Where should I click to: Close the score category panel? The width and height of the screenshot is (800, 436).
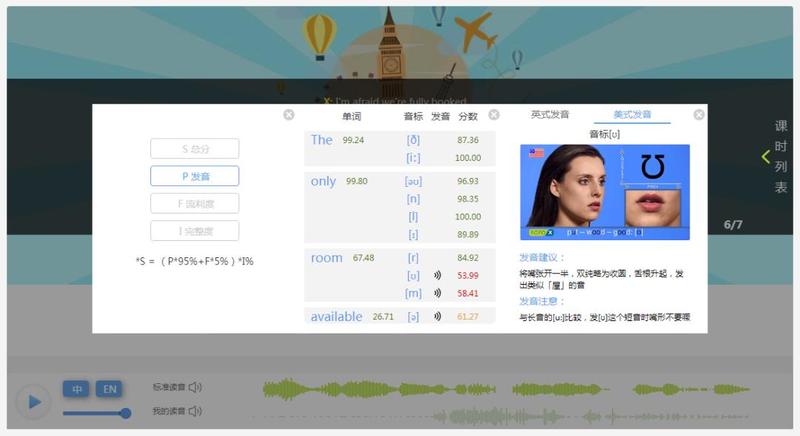(x=289, y=115)
